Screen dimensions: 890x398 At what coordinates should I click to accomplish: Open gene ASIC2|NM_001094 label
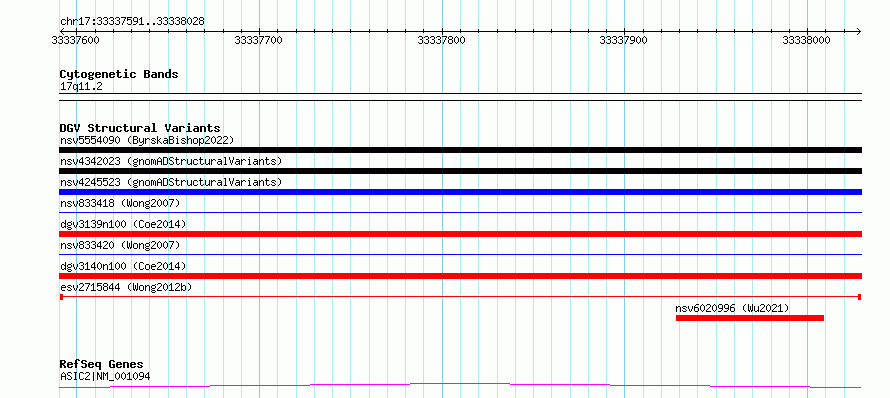(105, 376)
